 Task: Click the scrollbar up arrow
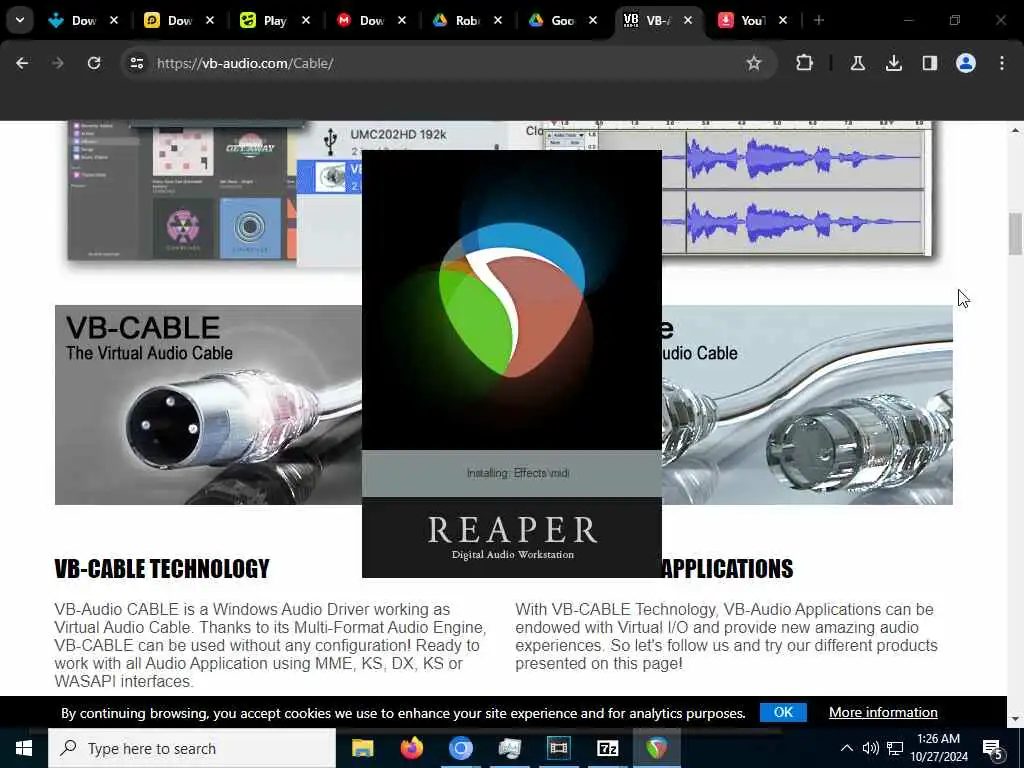pos(1015,130)
